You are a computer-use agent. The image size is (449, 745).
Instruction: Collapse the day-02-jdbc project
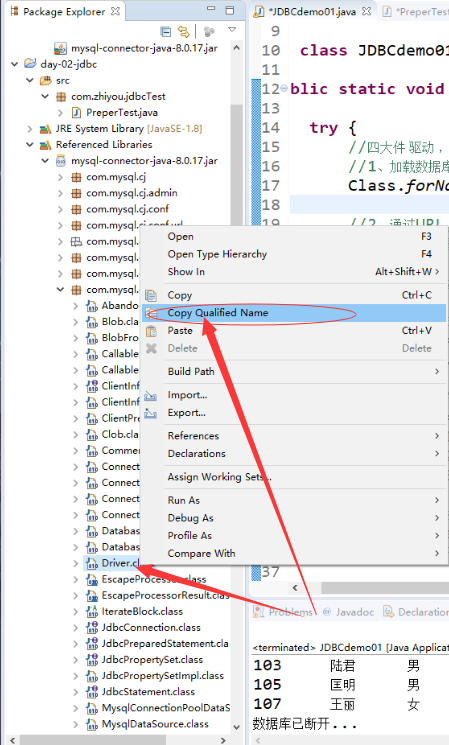pos(15,64)
